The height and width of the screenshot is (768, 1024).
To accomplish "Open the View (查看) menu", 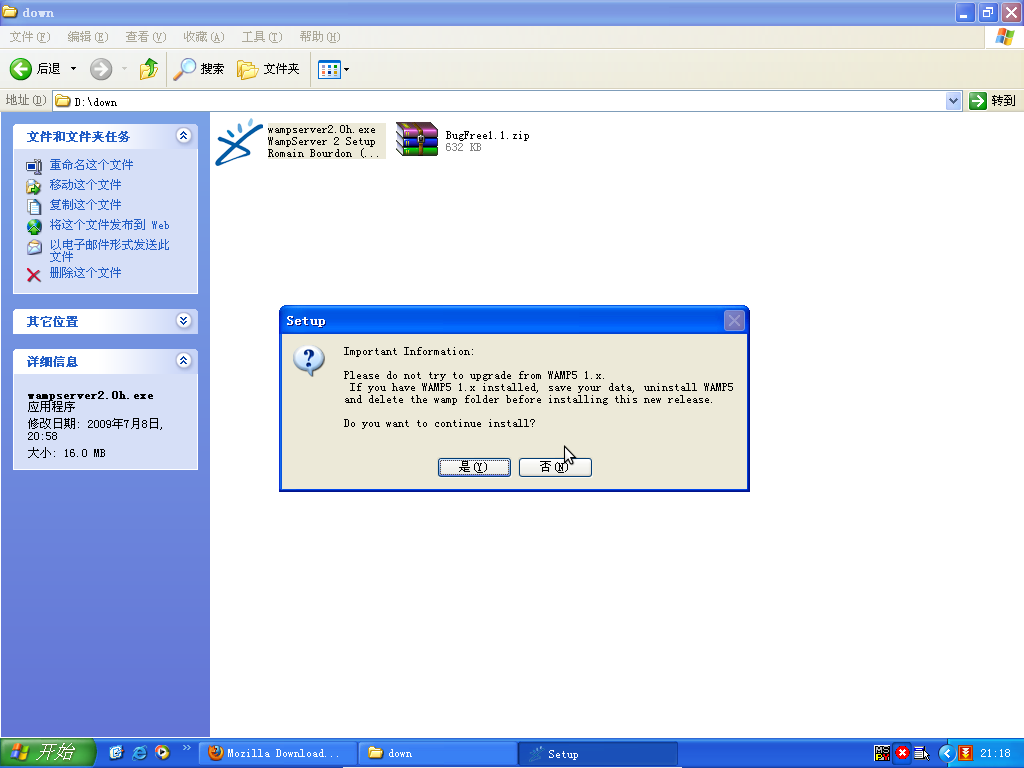I will 146,37.
